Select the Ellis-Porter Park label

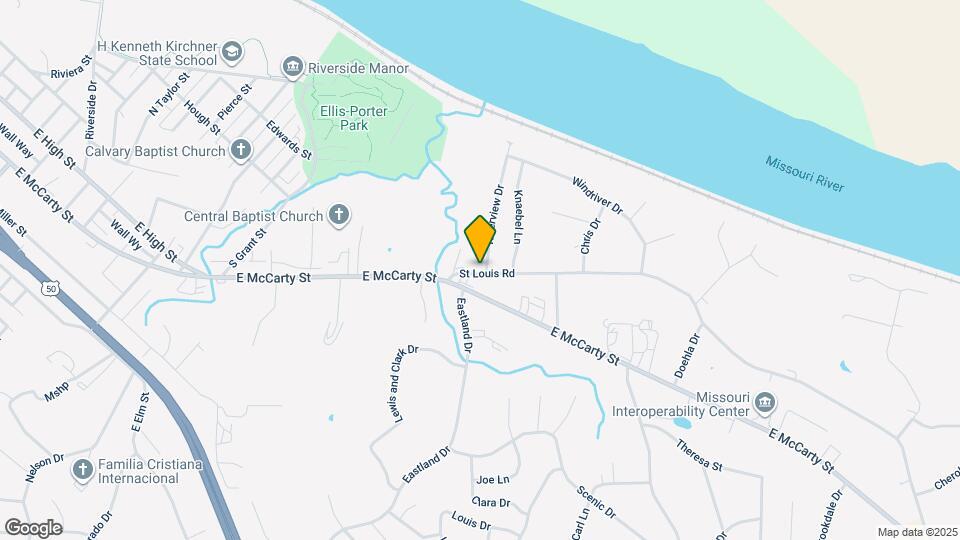(354, 118)
